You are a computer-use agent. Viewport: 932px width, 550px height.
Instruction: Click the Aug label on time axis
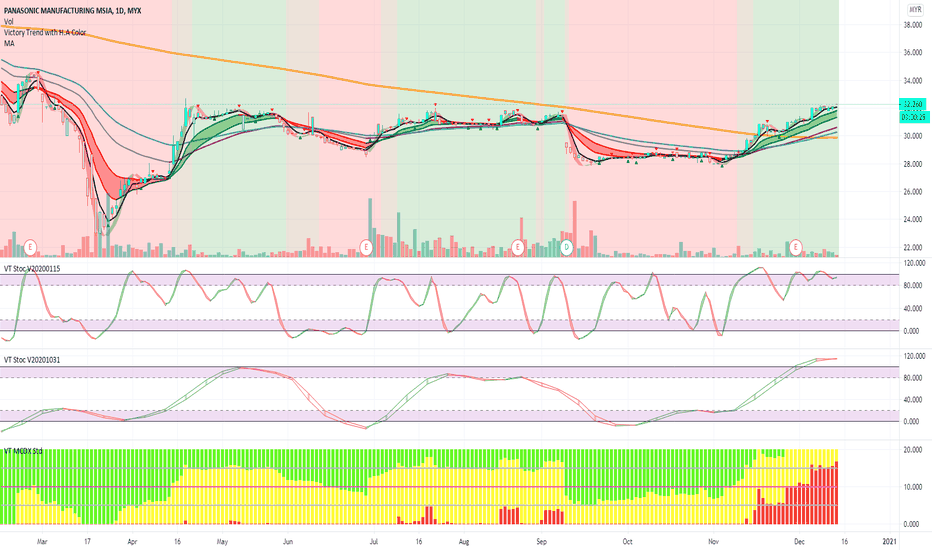click(464, 542)
